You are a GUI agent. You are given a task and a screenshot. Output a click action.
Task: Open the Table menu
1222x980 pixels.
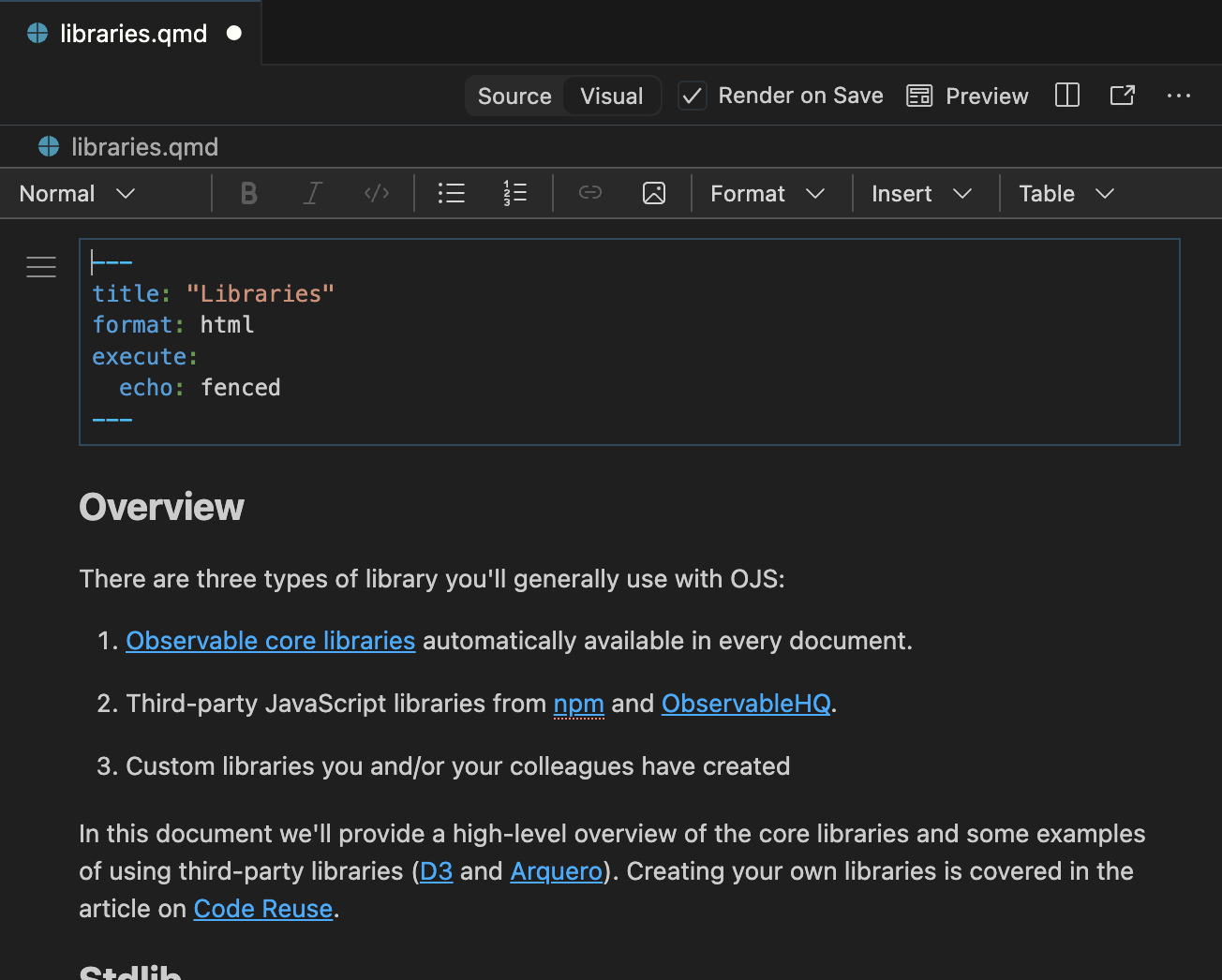(1064, 193)
